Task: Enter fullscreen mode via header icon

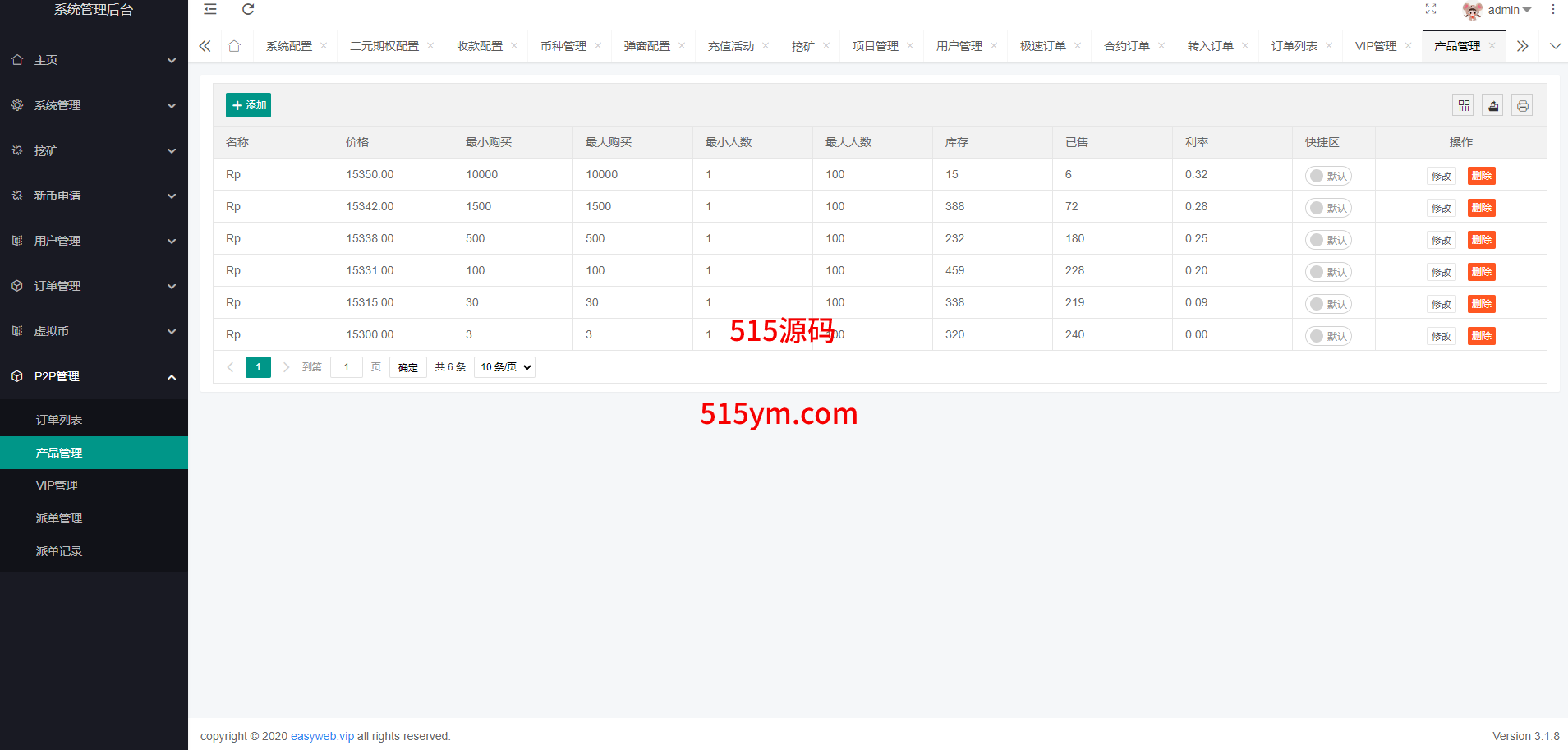Action: (x=1431, y=9)
